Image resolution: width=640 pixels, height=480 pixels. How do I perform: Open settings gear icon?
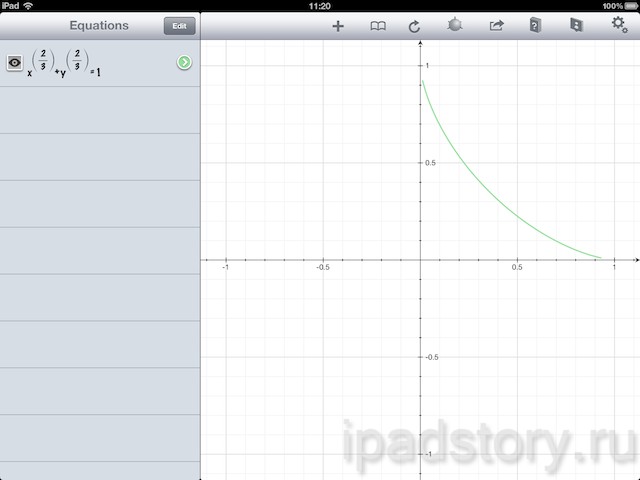click(x=619, y=24)
